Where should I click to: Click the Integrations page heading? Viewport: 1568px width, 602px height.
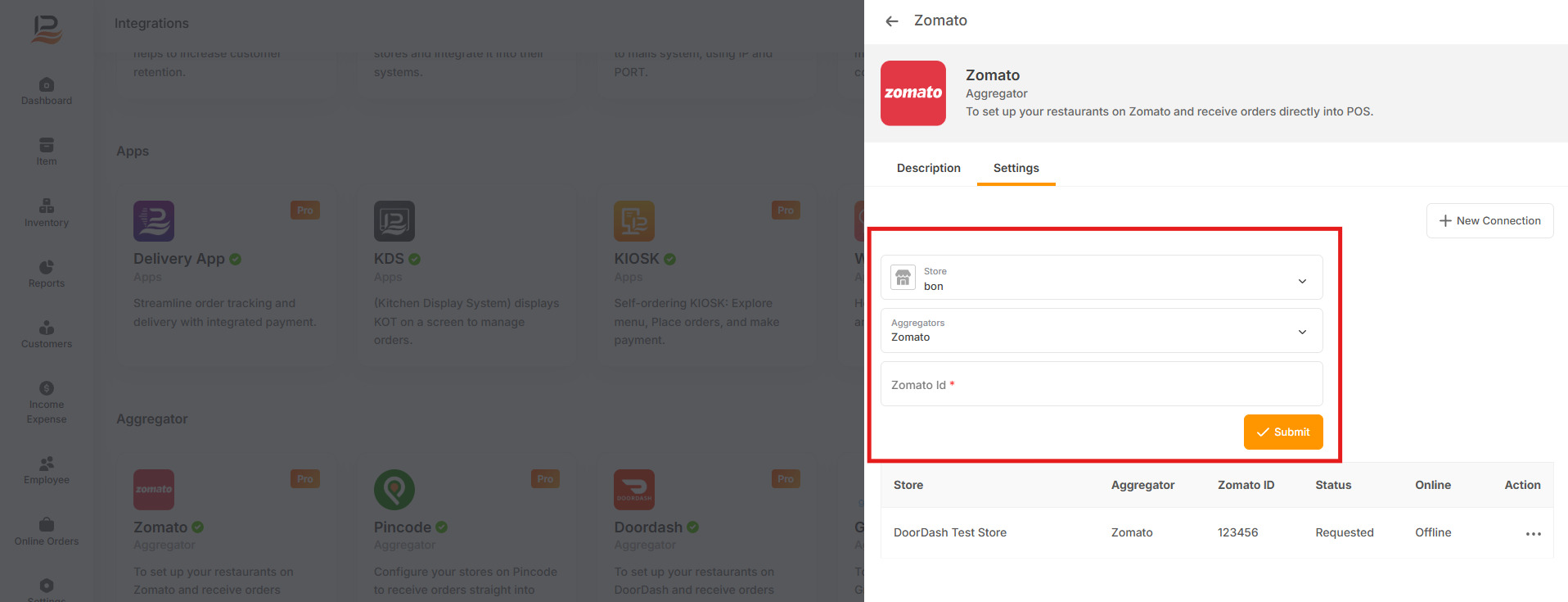[151, 24]
